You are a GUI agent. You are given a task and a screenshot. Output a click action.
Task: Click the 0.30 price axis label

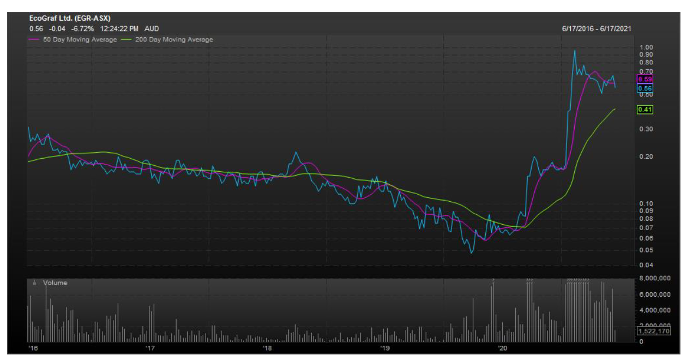pyautogui.click(x=646, y=129)
